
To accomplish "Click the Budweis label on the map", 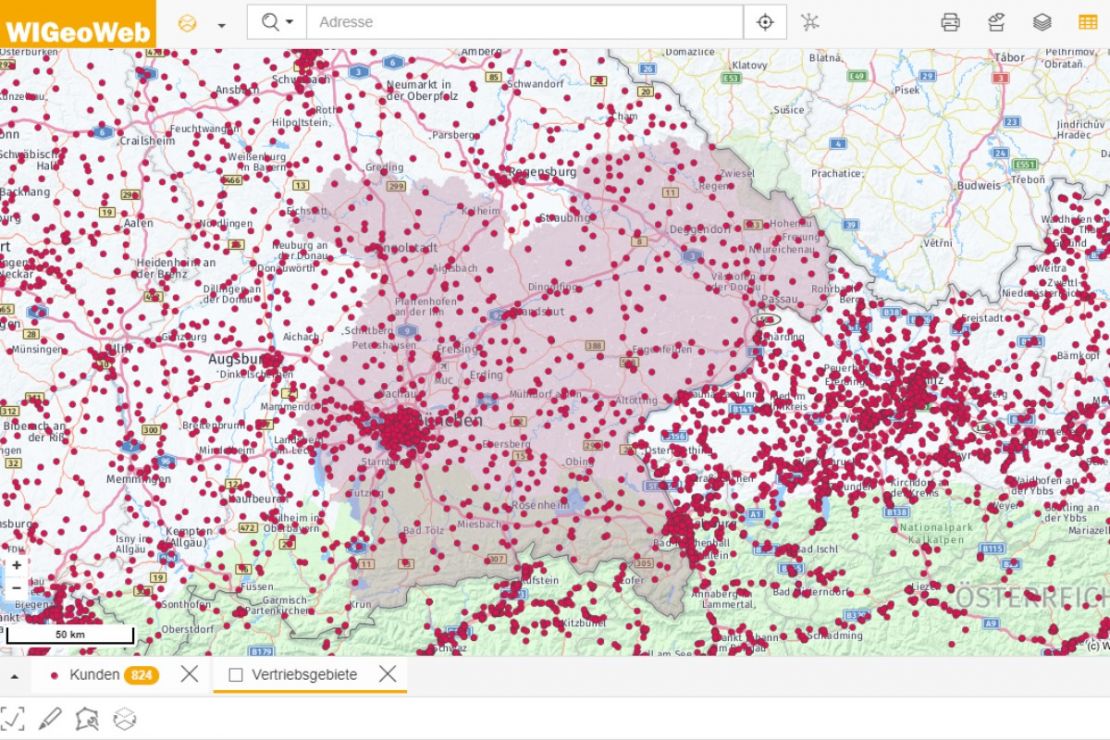I will coord(979,186).
